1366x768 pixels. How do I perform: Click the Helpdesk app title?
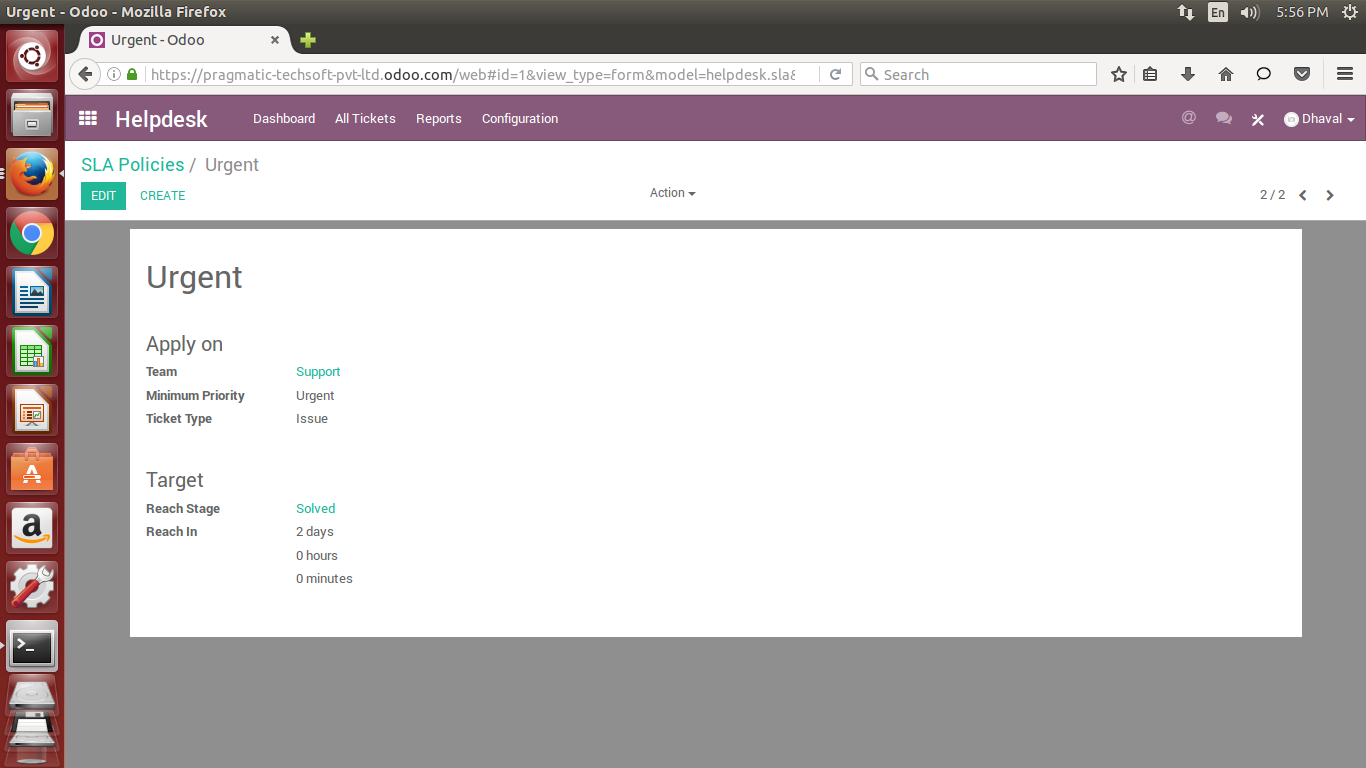click(161, 119)
